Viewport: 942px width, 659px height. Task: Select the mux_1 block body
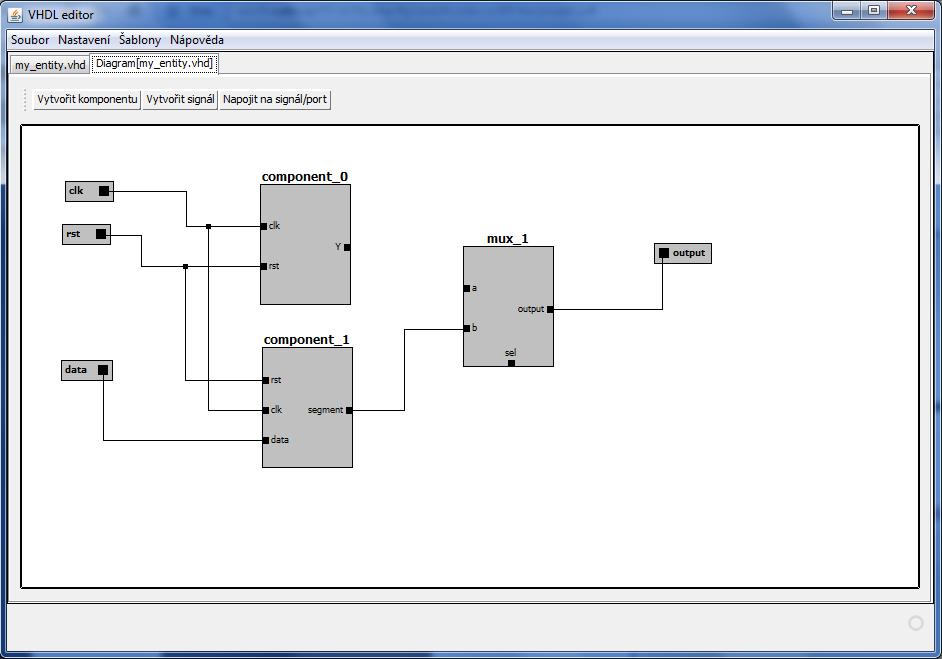pyautogui.click(x=508, y=306)
